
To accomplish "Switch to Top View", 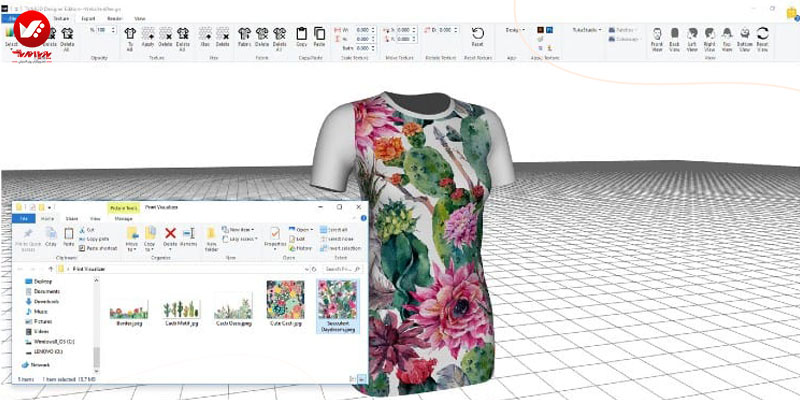I will click(727, 39).
